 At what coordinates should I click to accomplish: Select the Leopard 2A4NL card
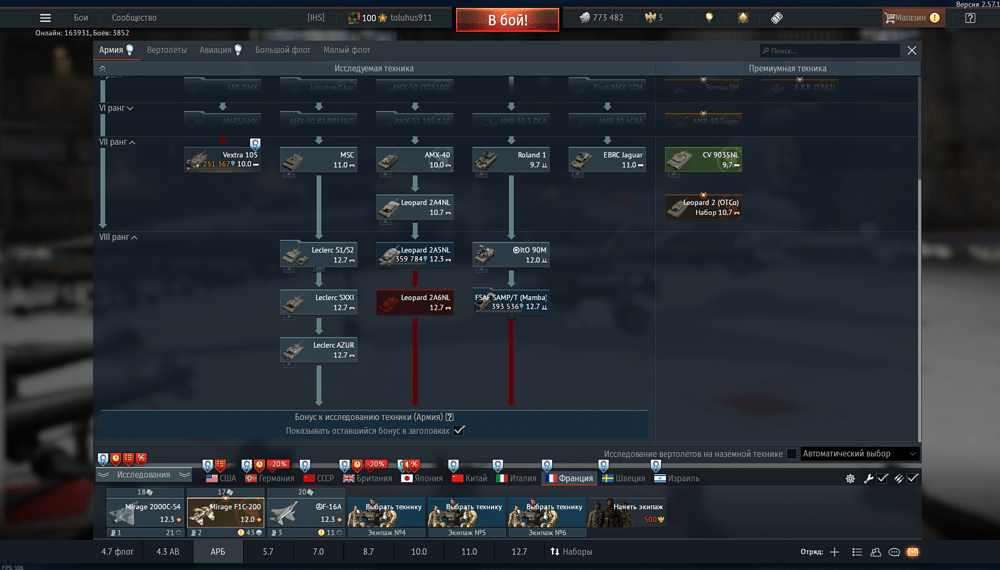[x=415, y=207]
